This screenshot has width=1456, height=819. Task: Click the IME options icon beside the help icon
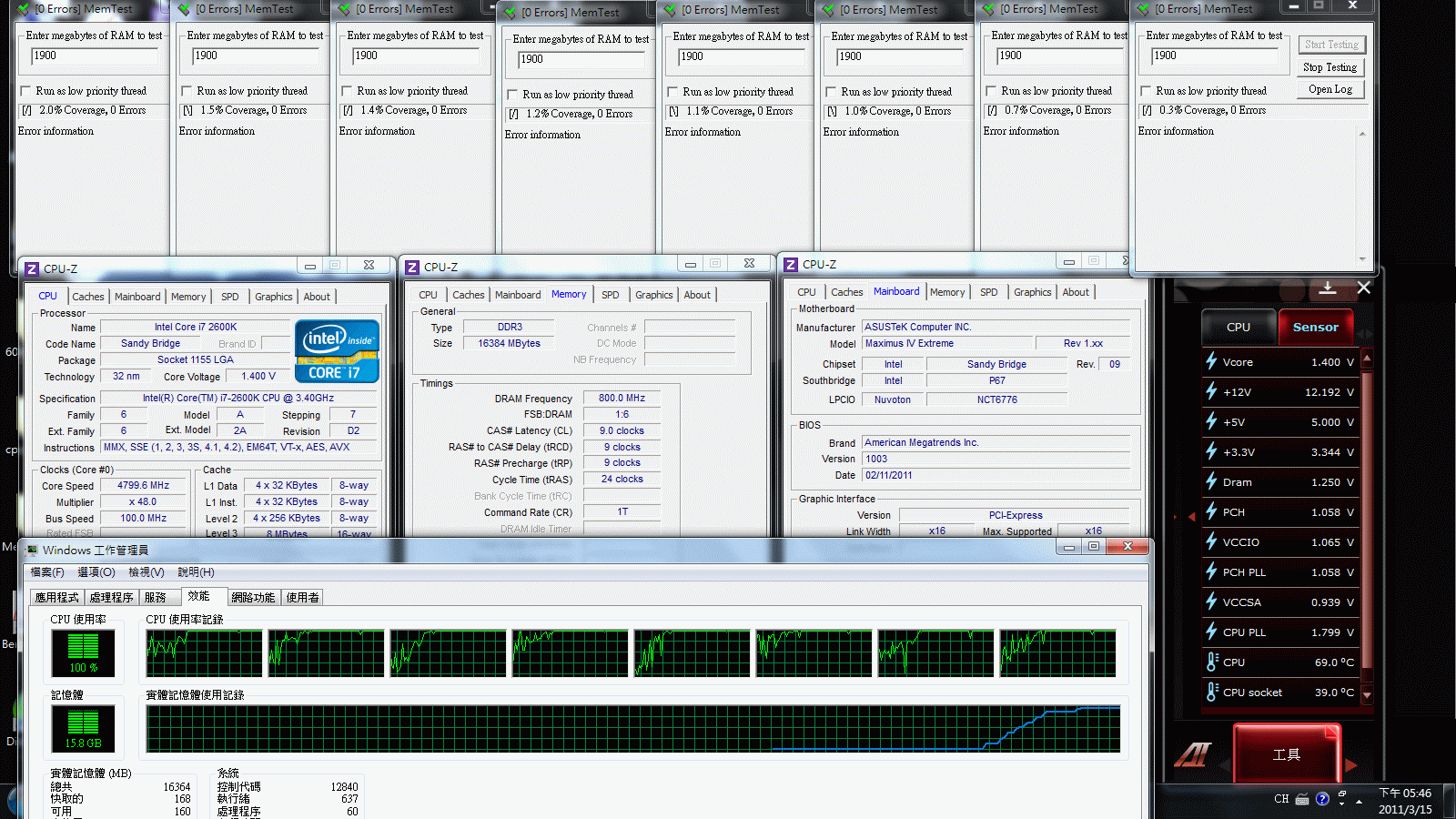point(1341,797)
